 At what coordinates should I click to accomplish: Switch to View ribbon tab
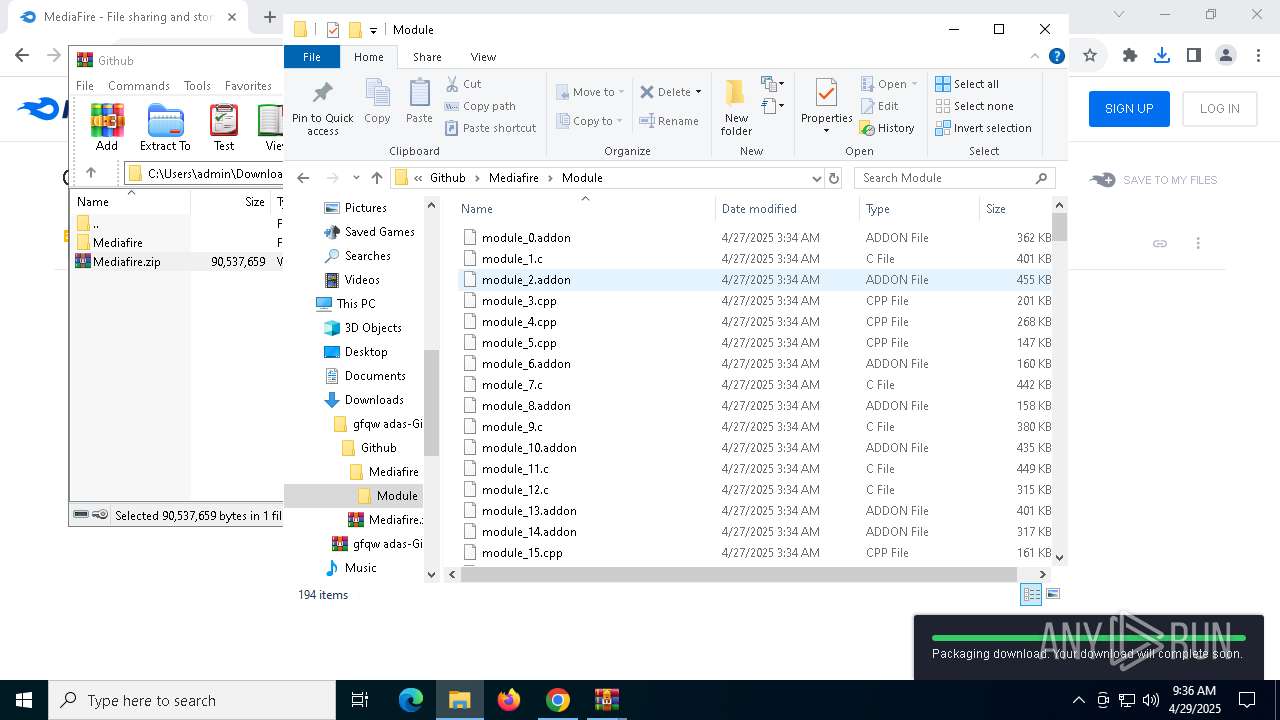pyautogui.click(x=483, y=57)
